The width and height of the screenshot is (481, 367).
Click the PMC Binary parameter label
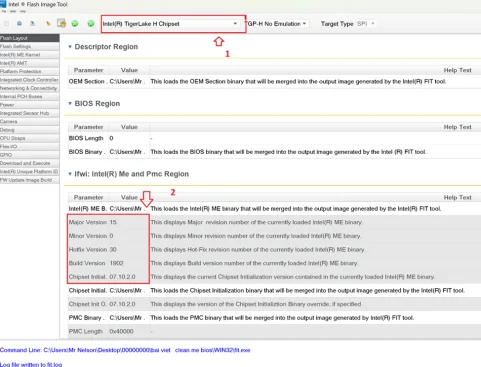pyautogui.click(x=86, y=318)
